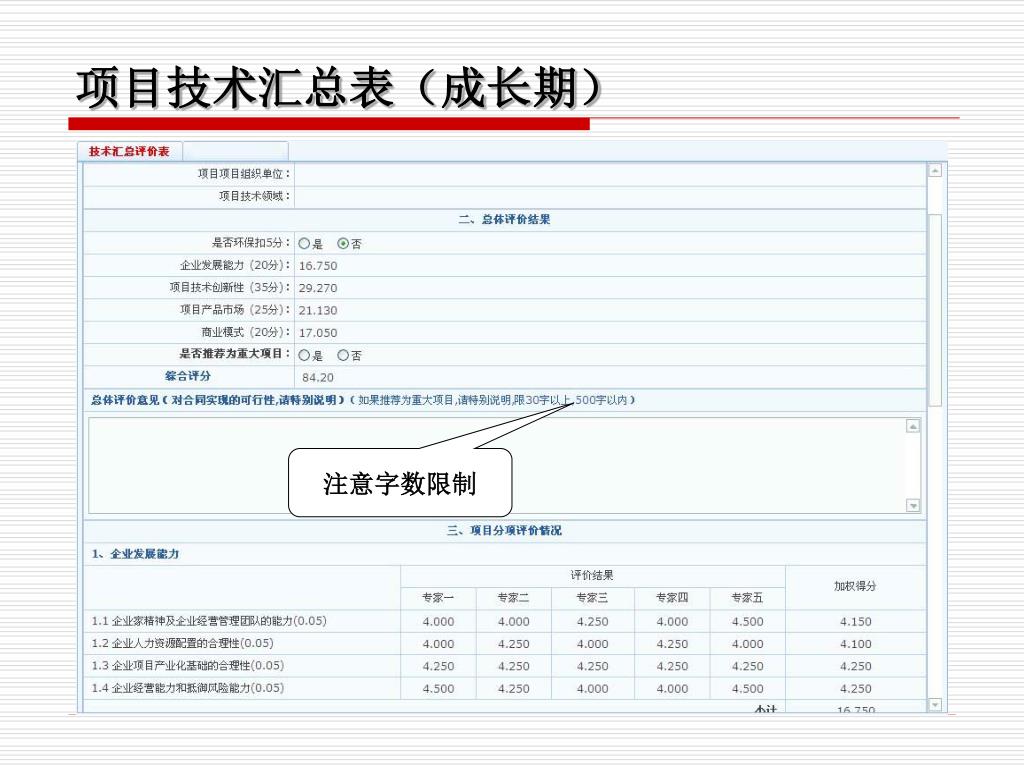
Task: Click 专家一 score 4.500 in row 1.4
Action: pyautogui.click(x=438, y=688)
